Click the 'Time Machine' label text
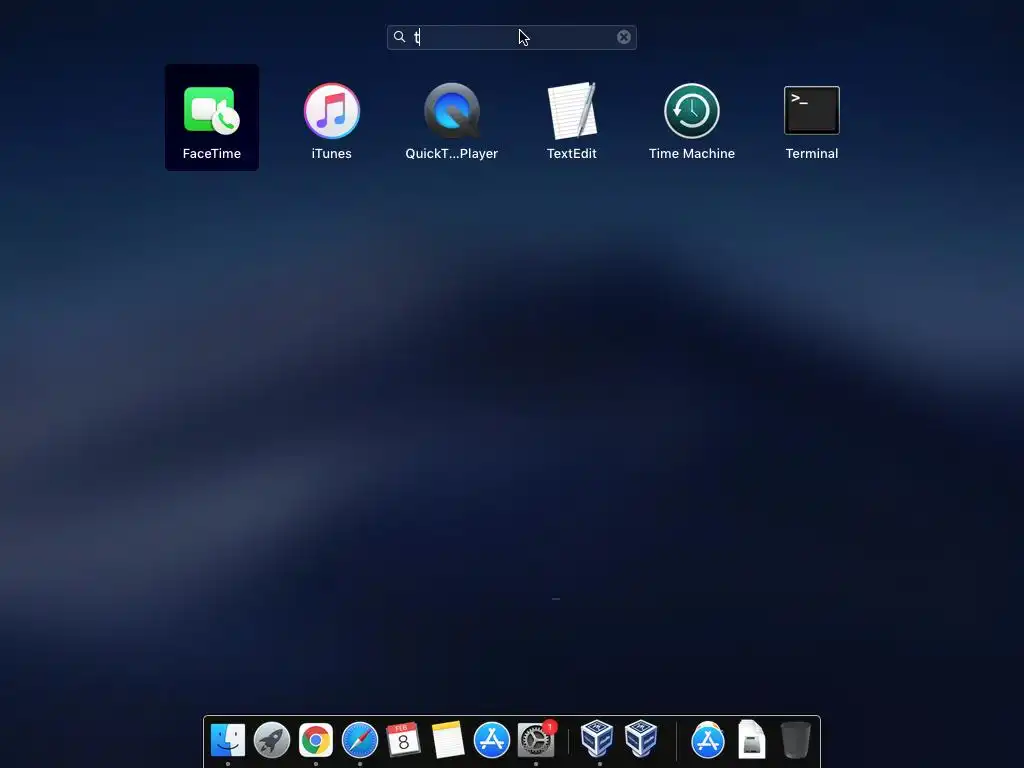The image size is (1024, 768). (692, 153)
